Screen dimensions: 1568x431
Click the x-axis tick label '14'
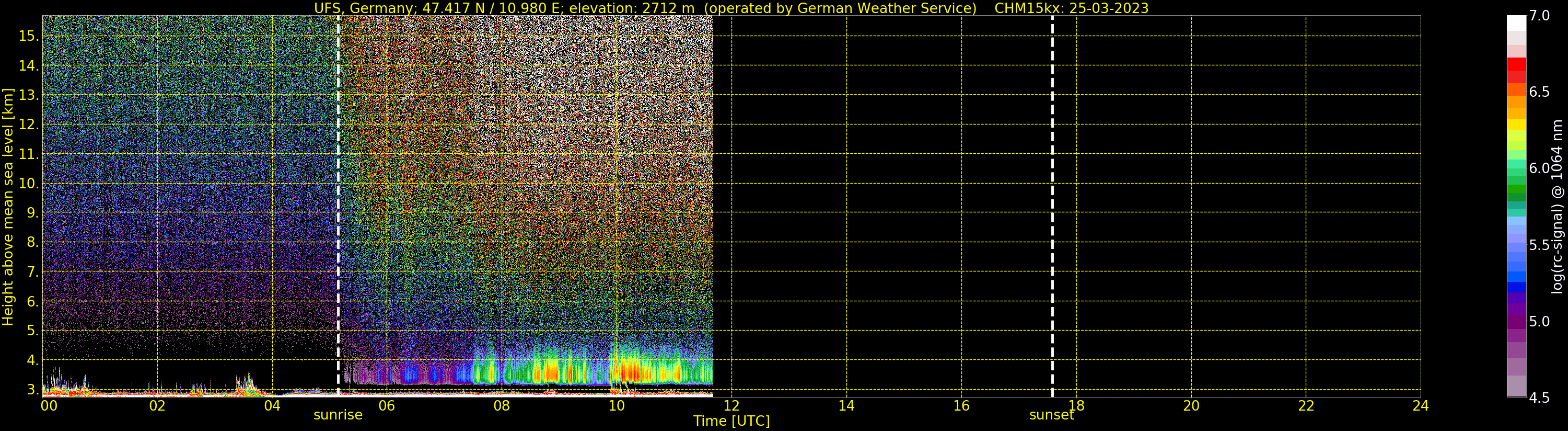pyautogui.click(x=846, y=405)
